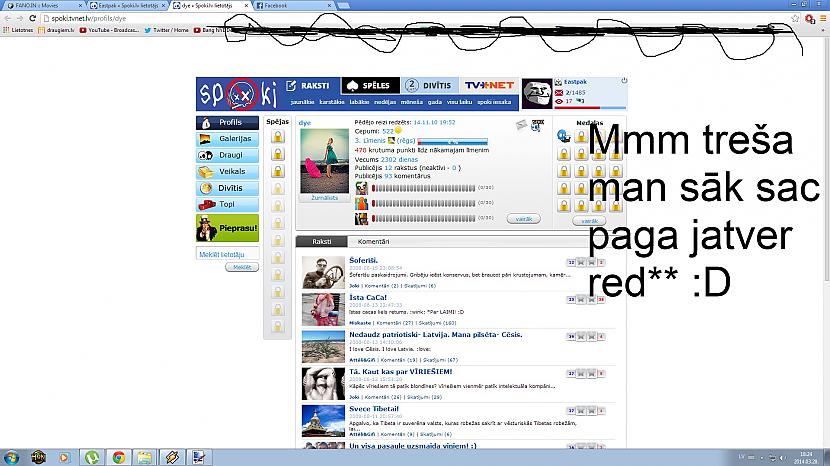Open the article Nedaudz patriotiski- Latvija

coord(436,335)
